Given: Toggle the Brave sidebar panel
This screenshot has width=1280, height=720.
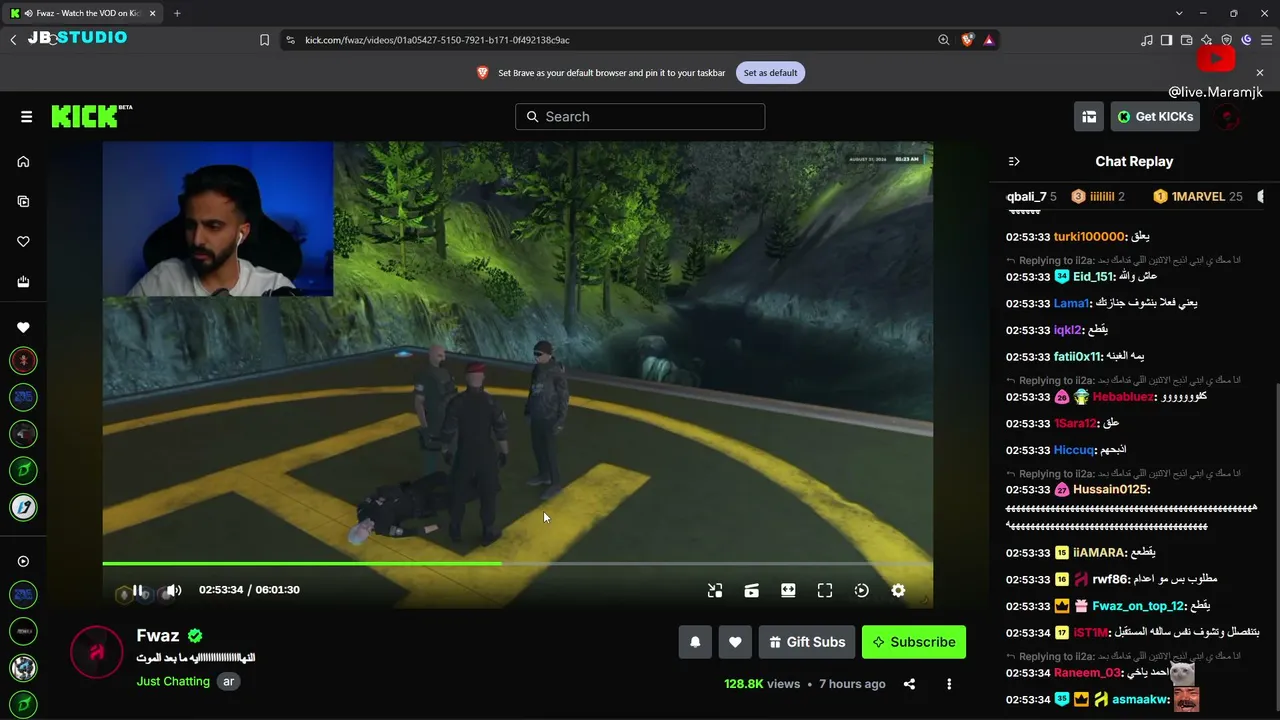Looking at the screenshot, I should click(x=1166, y=40).
